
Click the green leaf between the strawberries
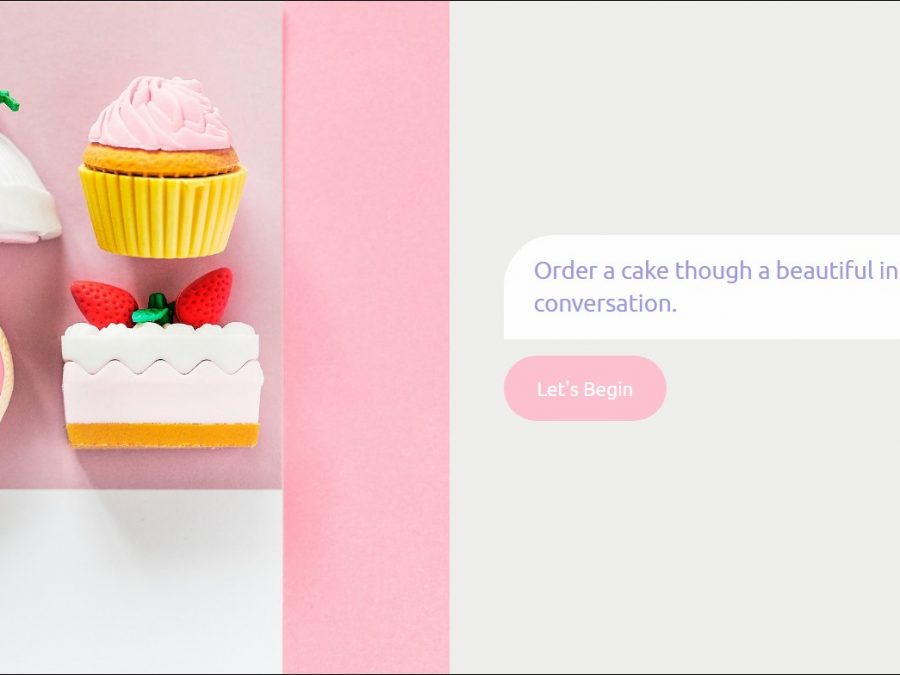(154, 311)
